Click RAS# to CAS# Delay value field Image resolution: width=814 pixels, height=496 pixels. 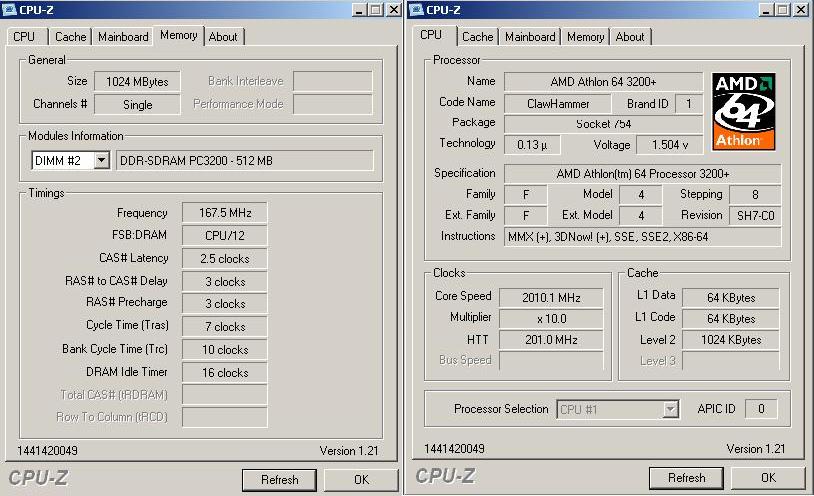coord(225,281)
